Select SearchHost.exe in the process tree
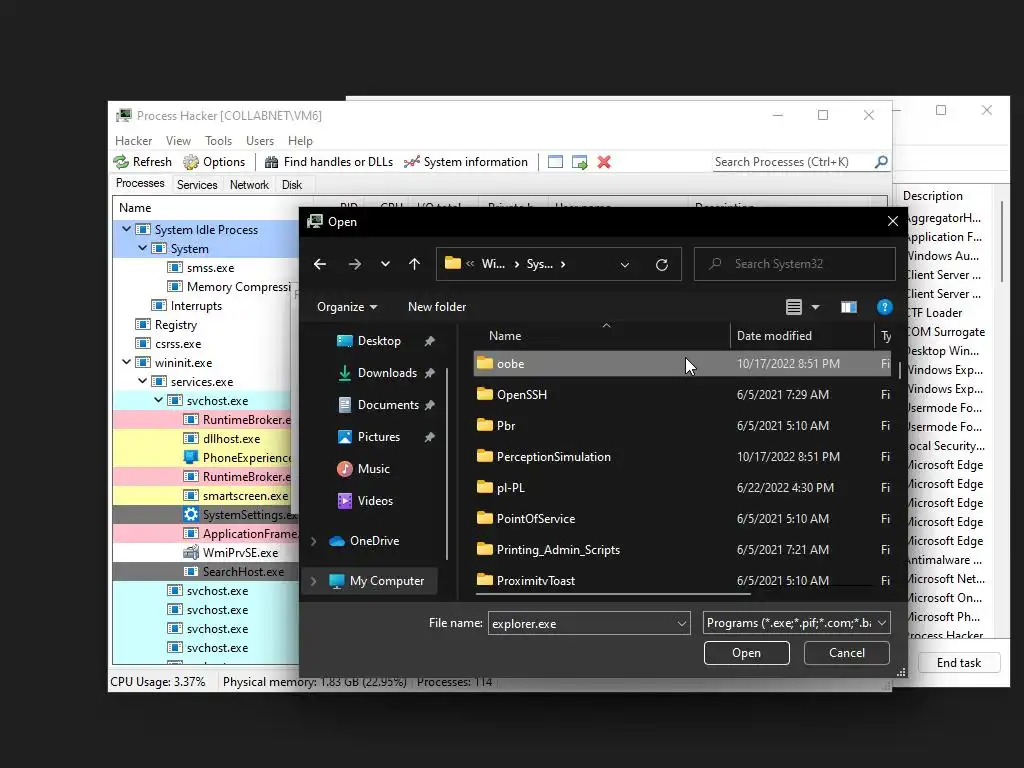Viewport: 1024px width, 768px height. point(243,571)
